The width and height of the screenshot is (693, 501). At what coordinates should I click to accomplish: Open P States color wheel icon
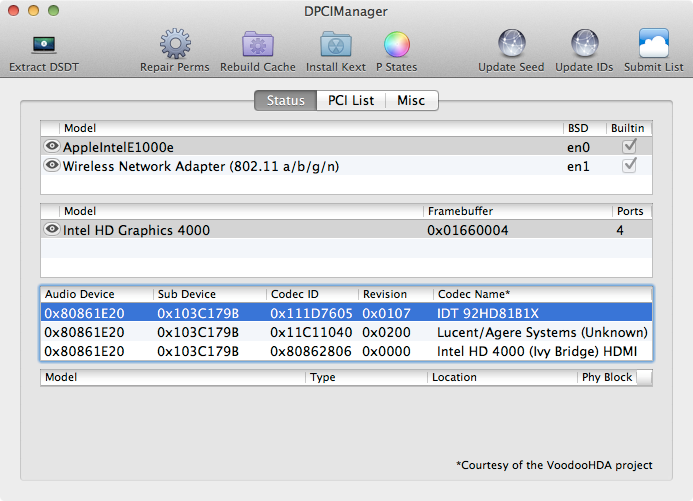pyautogui.click(x=397, y=44)
